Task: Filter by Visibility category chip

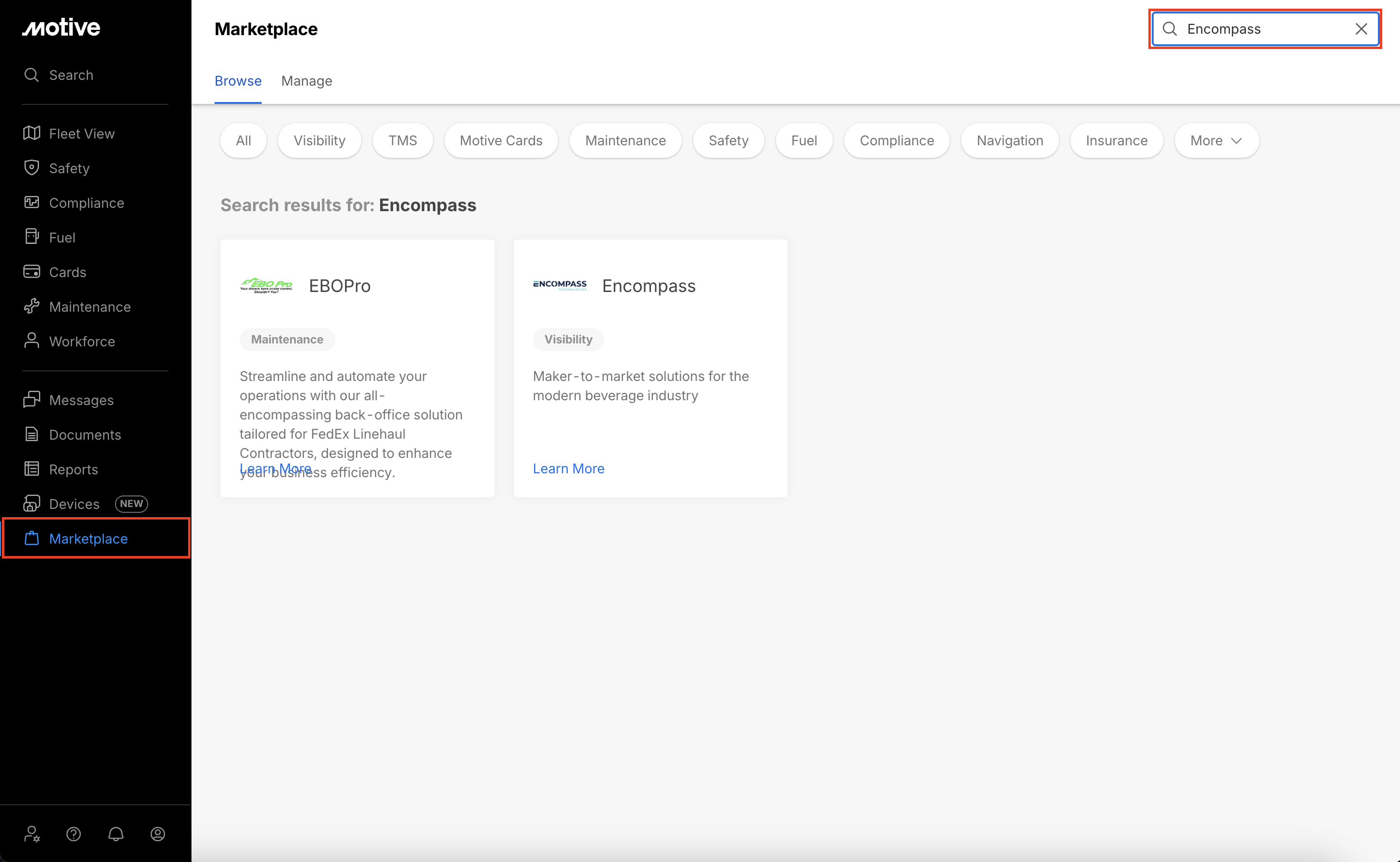Action: pos(319,141)
